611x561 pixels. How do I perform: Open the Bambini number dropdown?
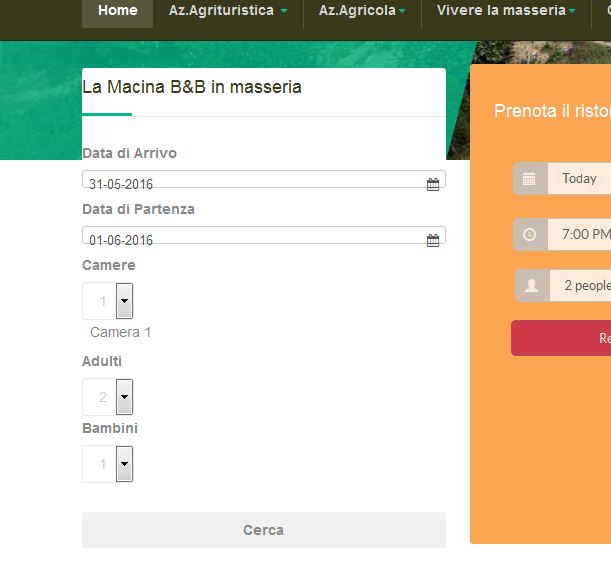tap(124, 464)
